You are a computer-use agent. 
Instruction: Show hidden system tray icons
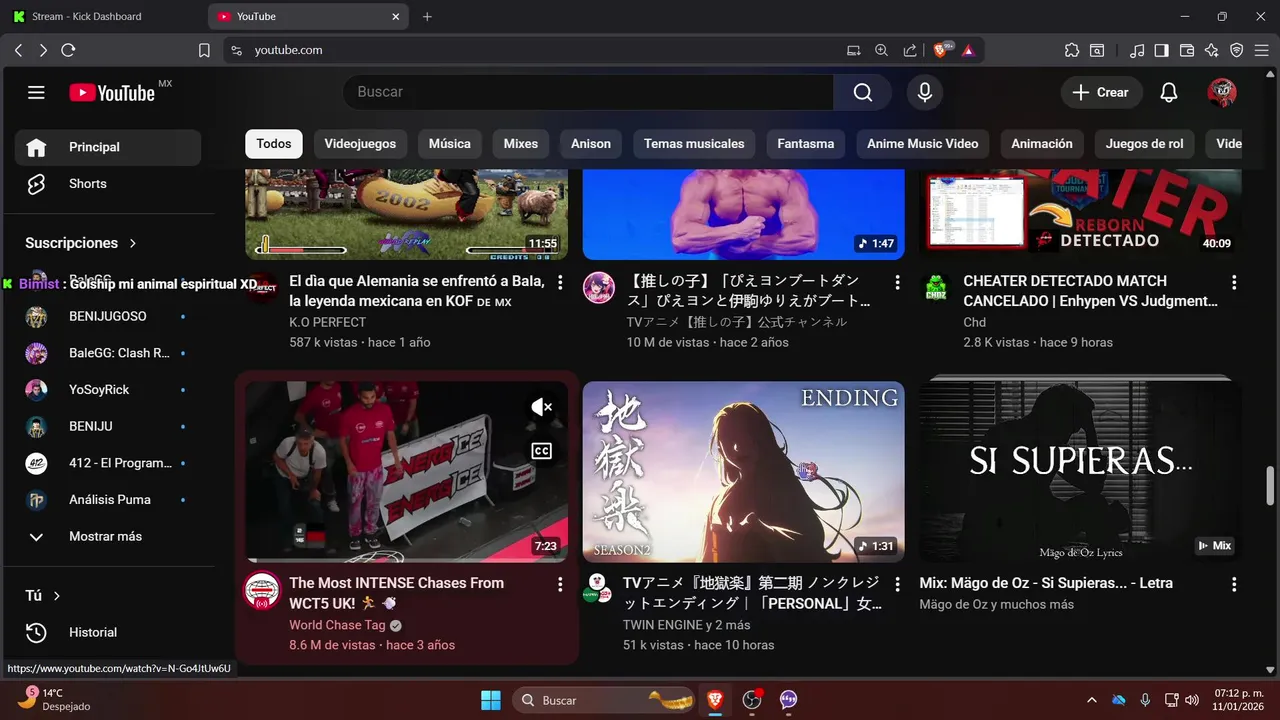tap(1091, 700)
